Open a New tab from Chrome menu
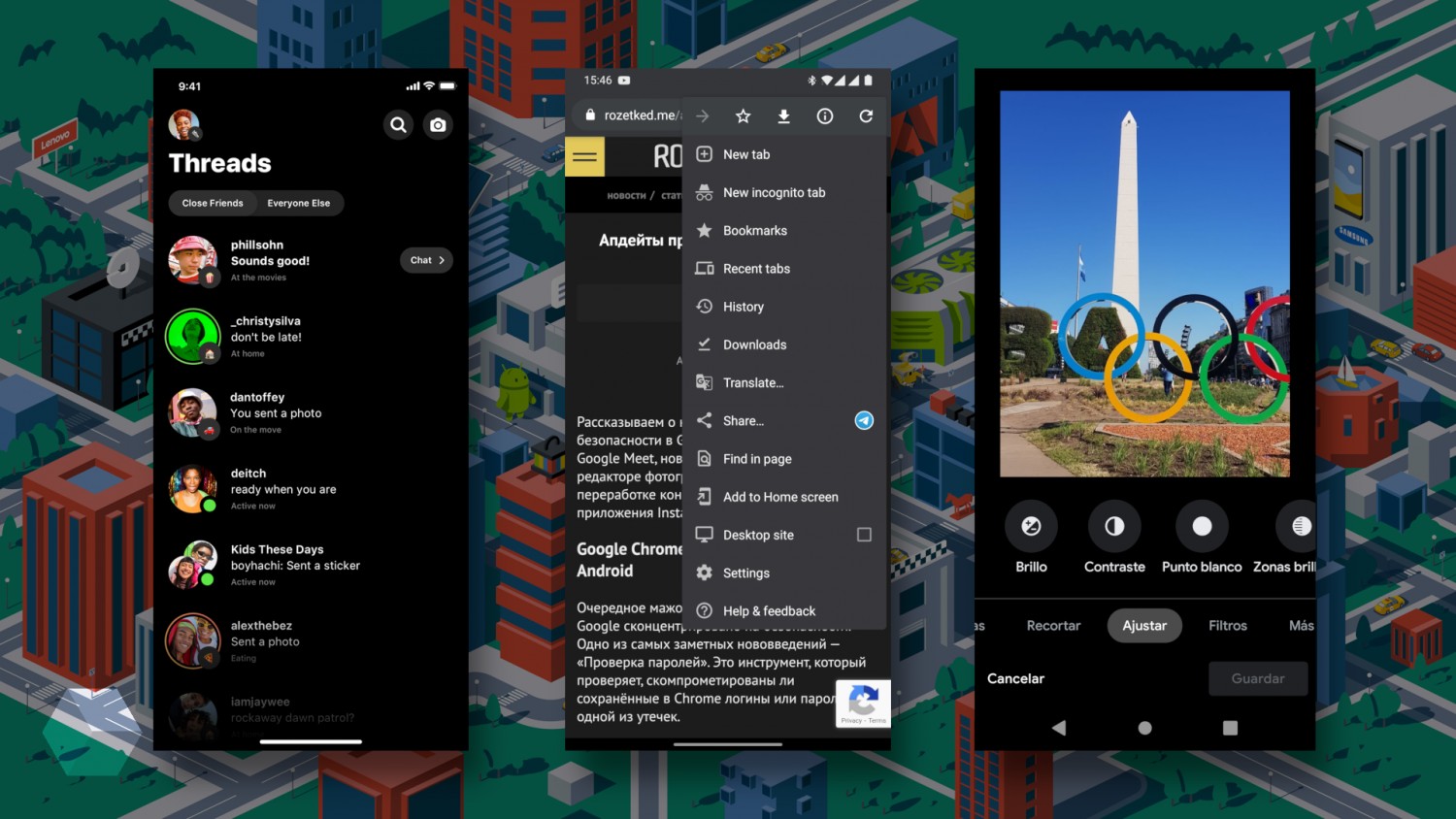Viewport: 1456px width, 819px height. 784,154
